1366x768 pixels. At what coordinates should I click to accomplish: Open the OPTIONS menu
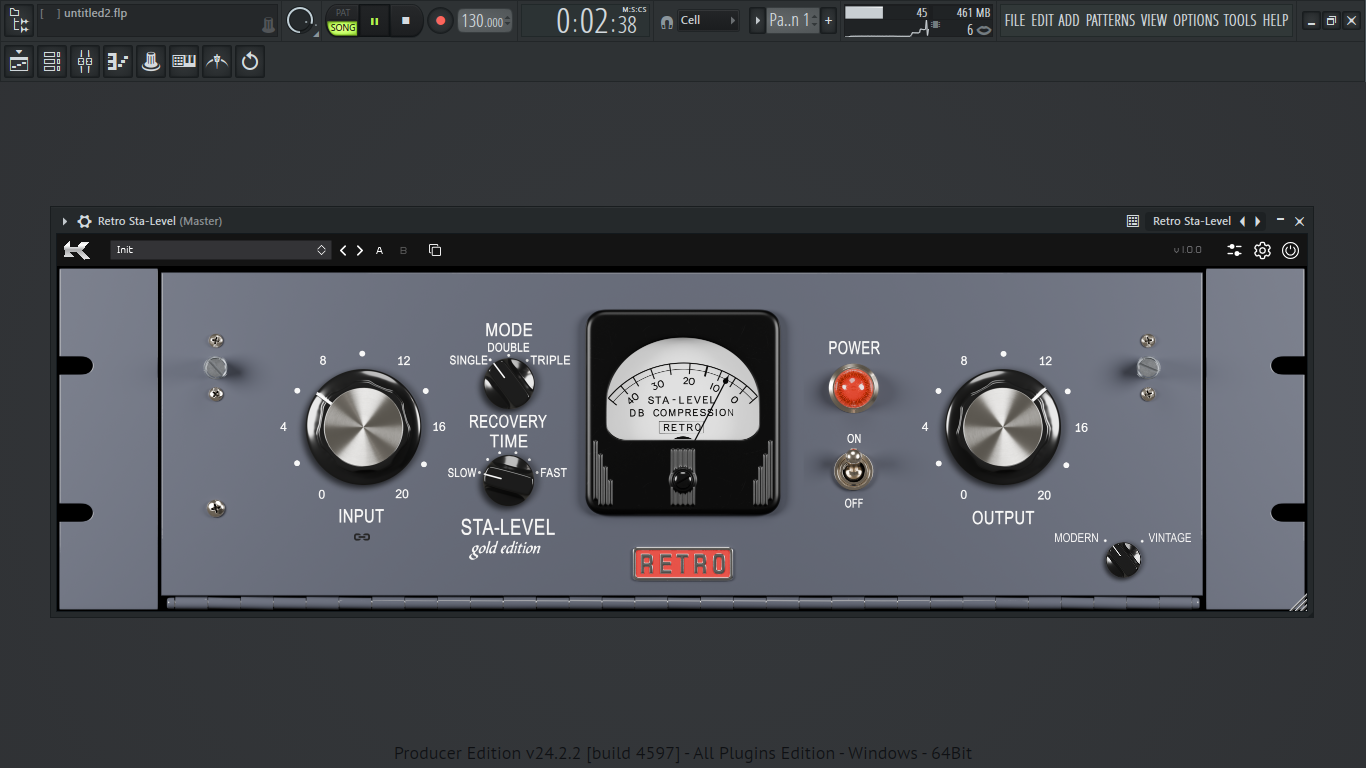1196,20
